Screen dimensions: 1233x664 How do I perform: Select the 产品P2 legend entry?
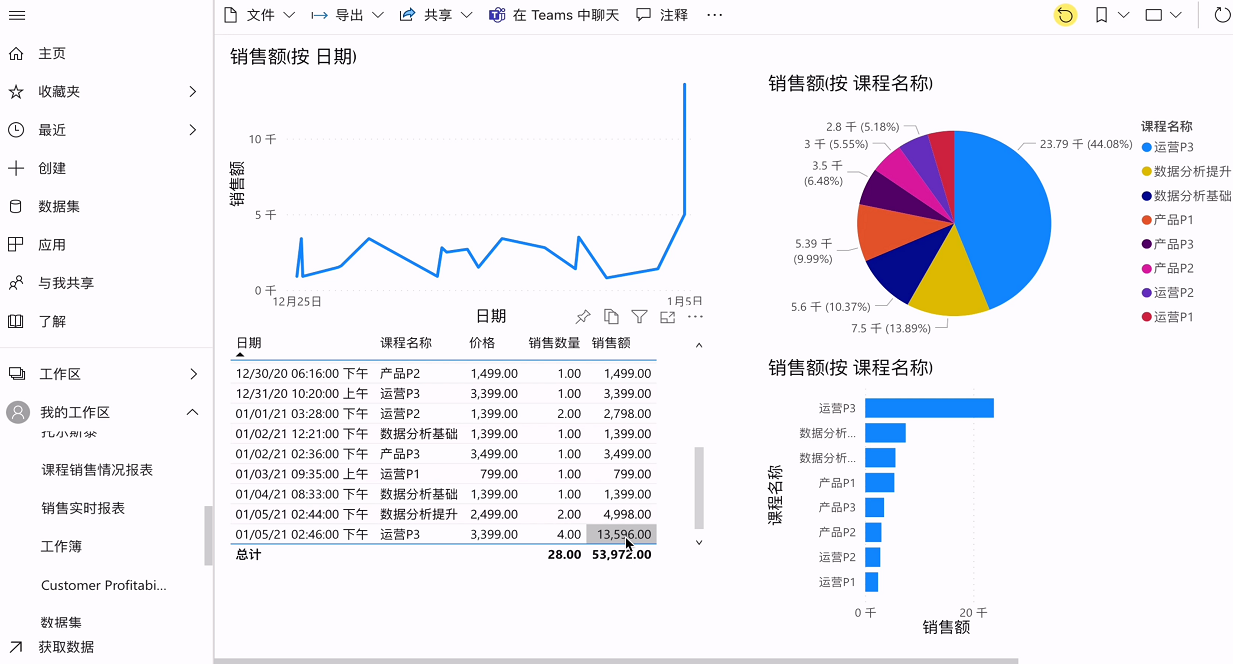[1168, 269]
